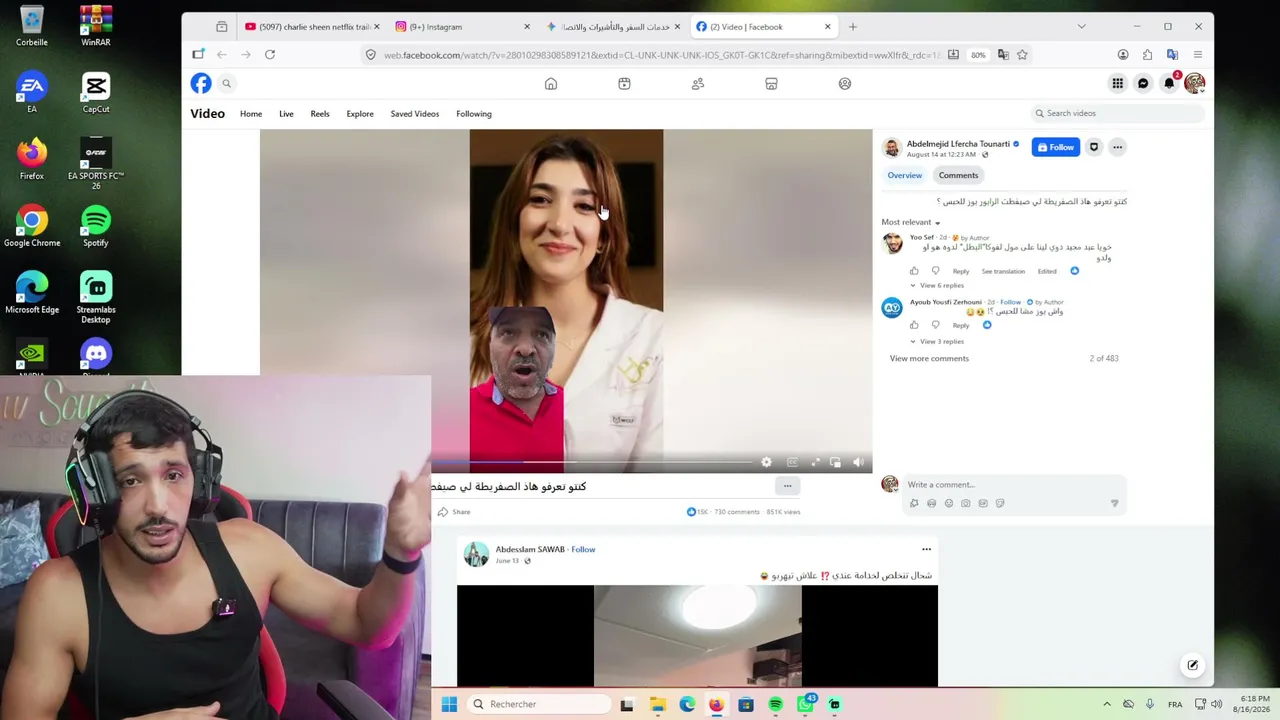Seek on the video progress bar
Viewport: 1280px width, 720px height.
(x=592, y=462)
